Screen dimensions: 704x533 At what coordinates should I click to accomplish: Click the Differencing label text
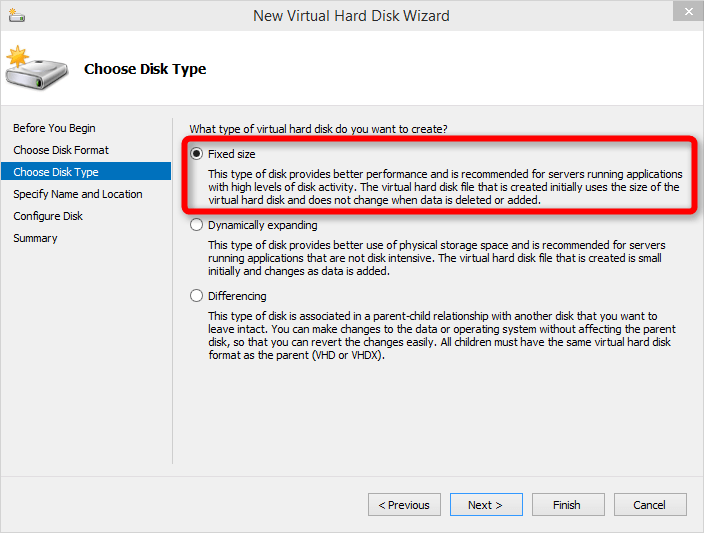[237, 296]
